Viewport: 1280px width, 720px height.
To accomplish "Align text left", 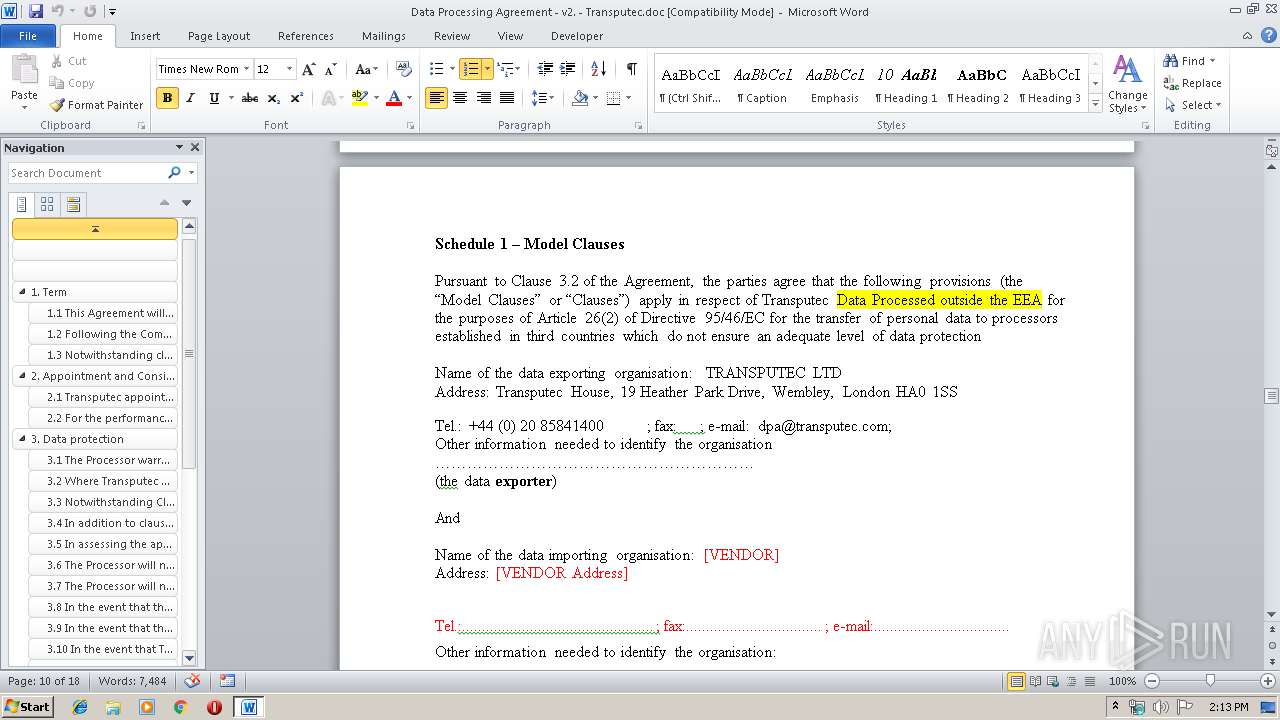I will click(436, 98).
